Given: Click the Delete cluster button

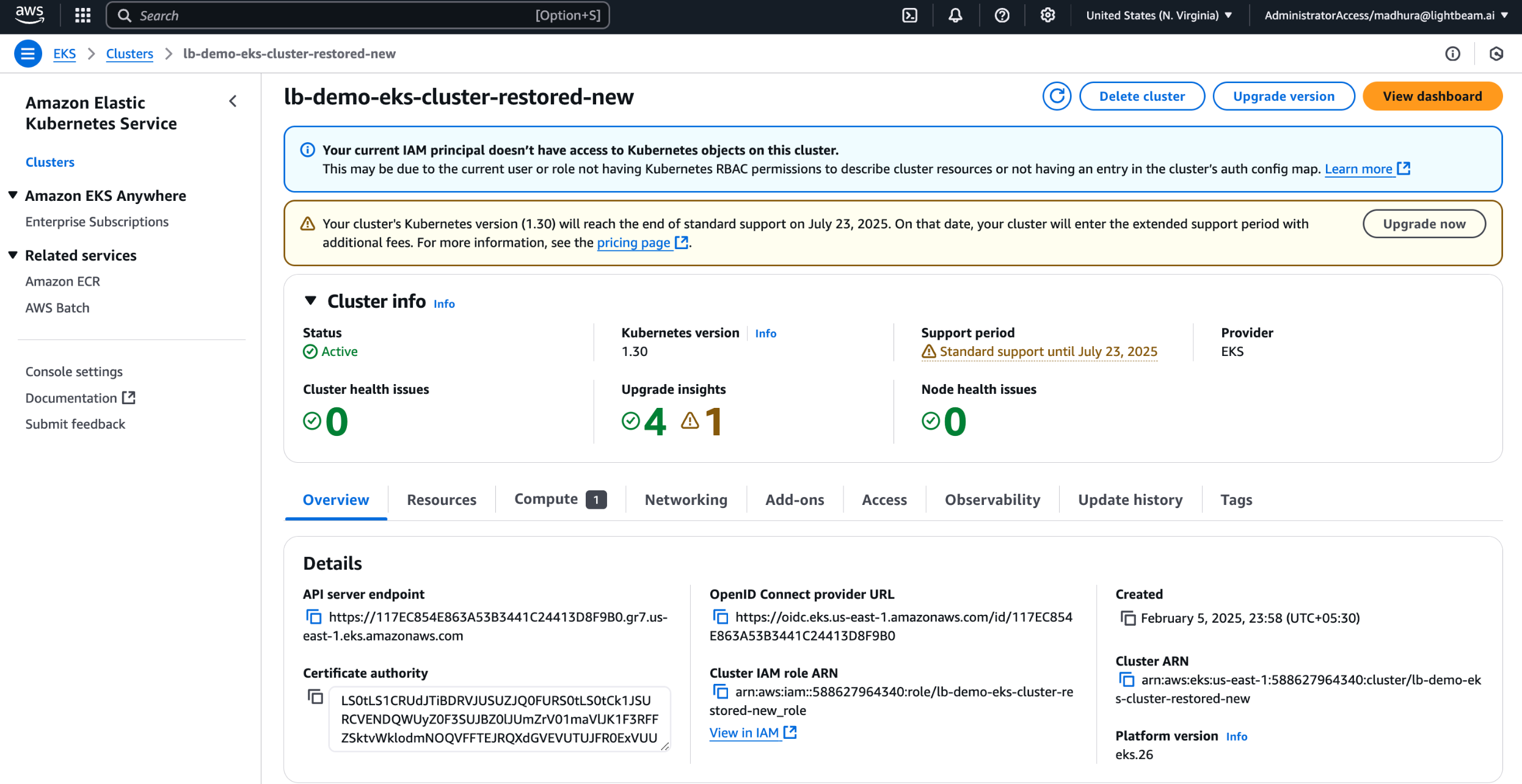Looking at the screenshot, I should pyautogui.click(x=1142, y=96).
